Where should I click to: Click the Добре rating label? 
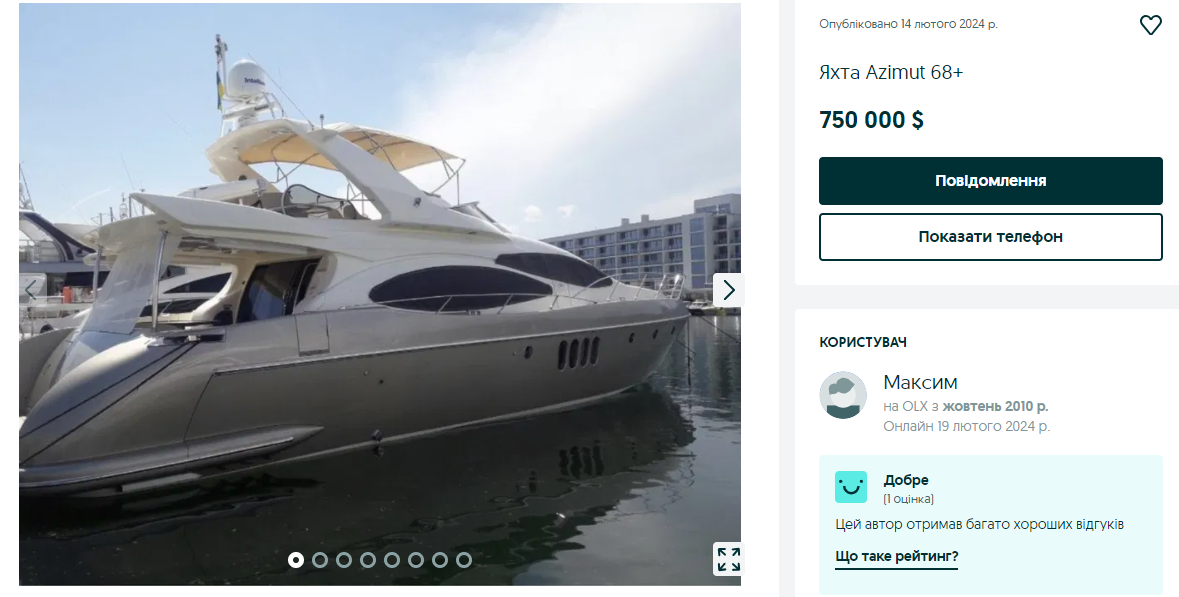[x=906, y=480]
